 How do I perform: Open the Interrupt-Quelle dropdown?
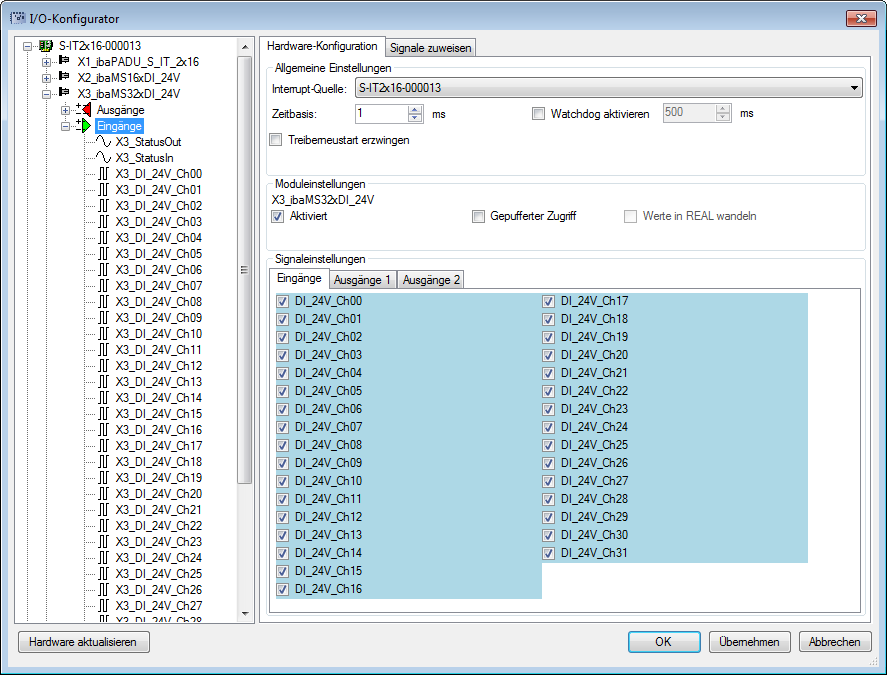click(854, 89)
